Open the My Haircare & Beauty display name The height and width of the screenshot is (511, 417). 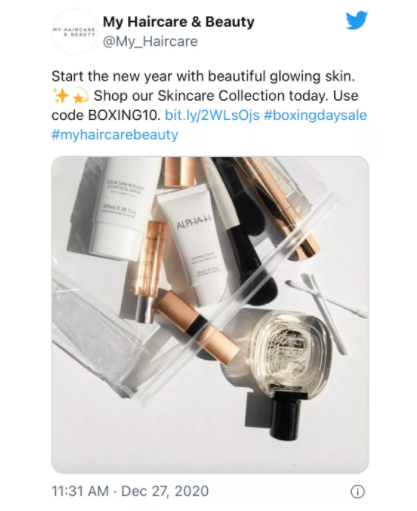click(x=178, y=22)
